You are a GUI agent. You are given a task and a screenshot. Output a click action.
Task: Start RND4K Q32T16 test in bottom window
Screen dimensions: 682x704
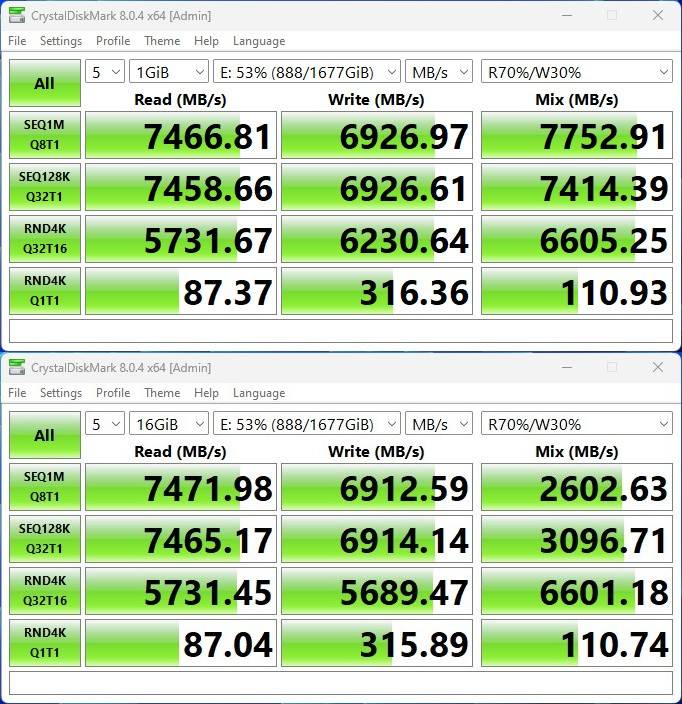(45, 591)
